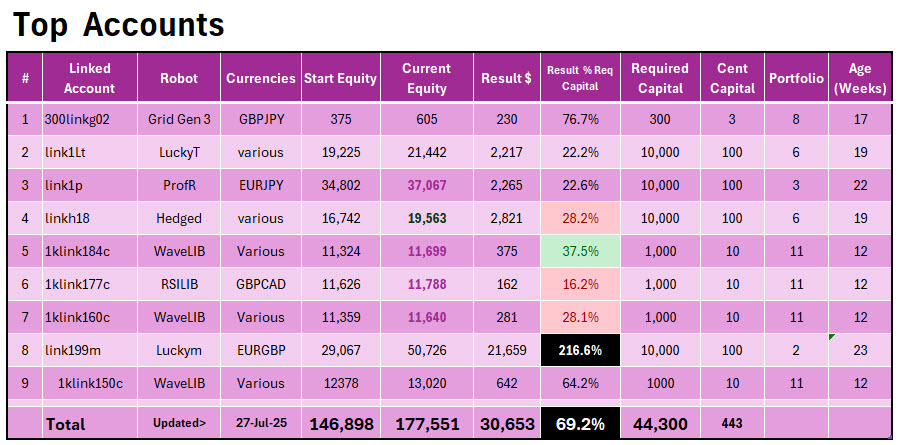
Task: Click the pink 16.2% result cell
Action: (x=580, y=284)
